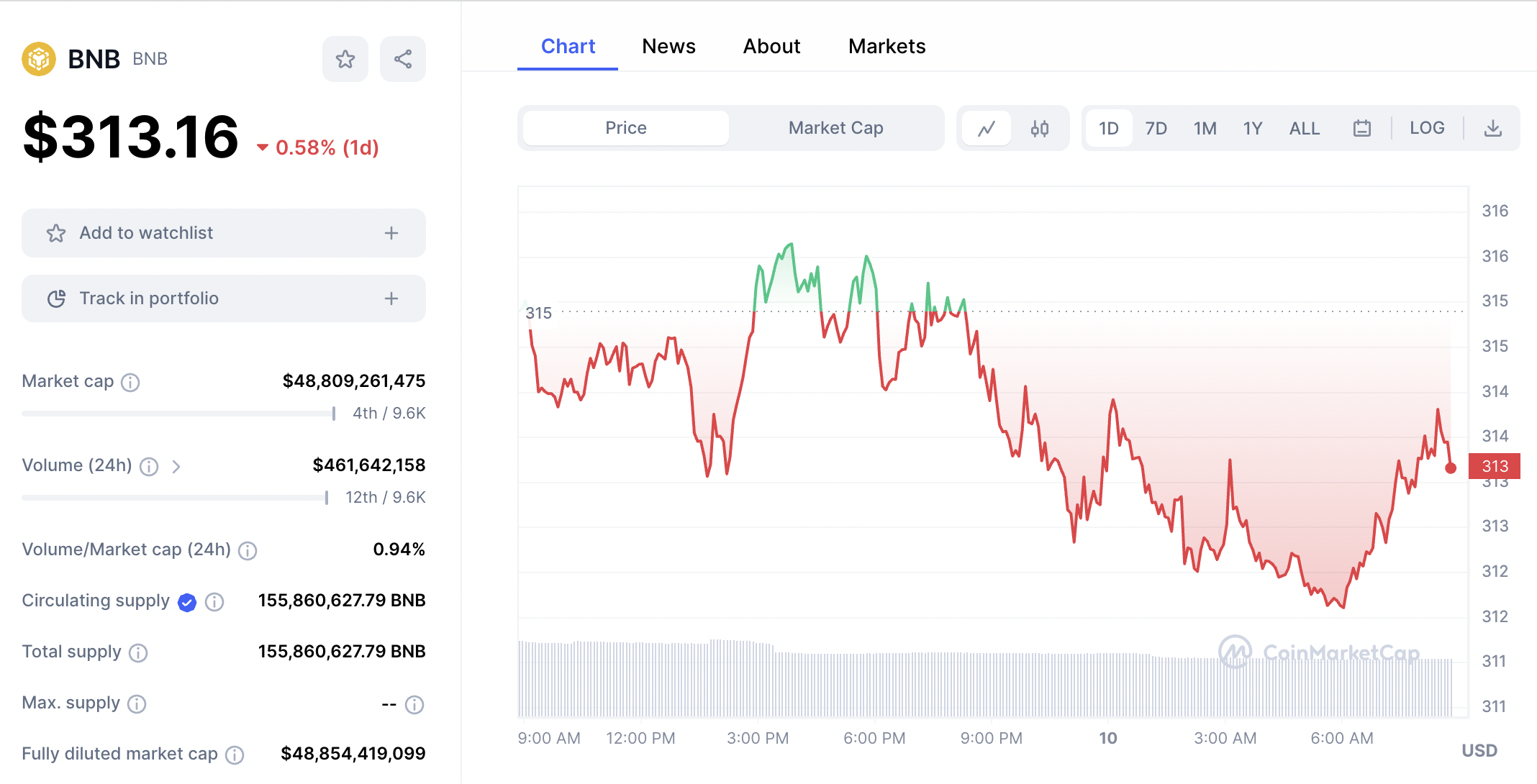This screenshot has width=1537, height=784.
Task: Click the $313.16 price value
Action: (131, 137)
